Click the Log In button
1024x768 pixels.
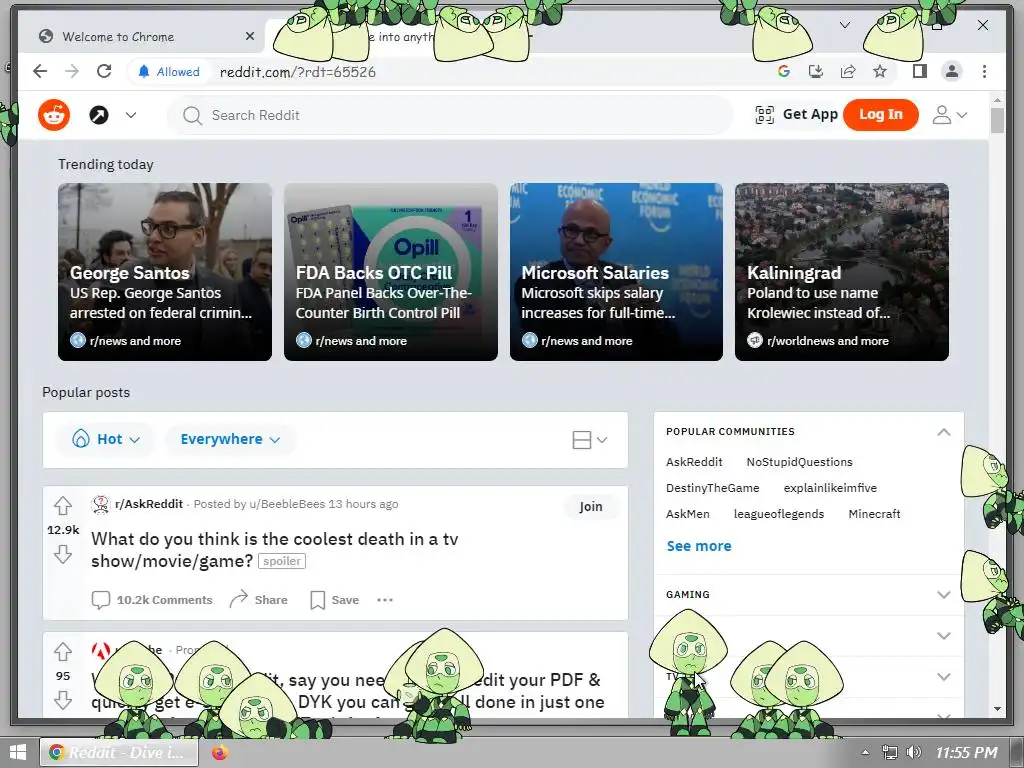click(x=880, y=115)
